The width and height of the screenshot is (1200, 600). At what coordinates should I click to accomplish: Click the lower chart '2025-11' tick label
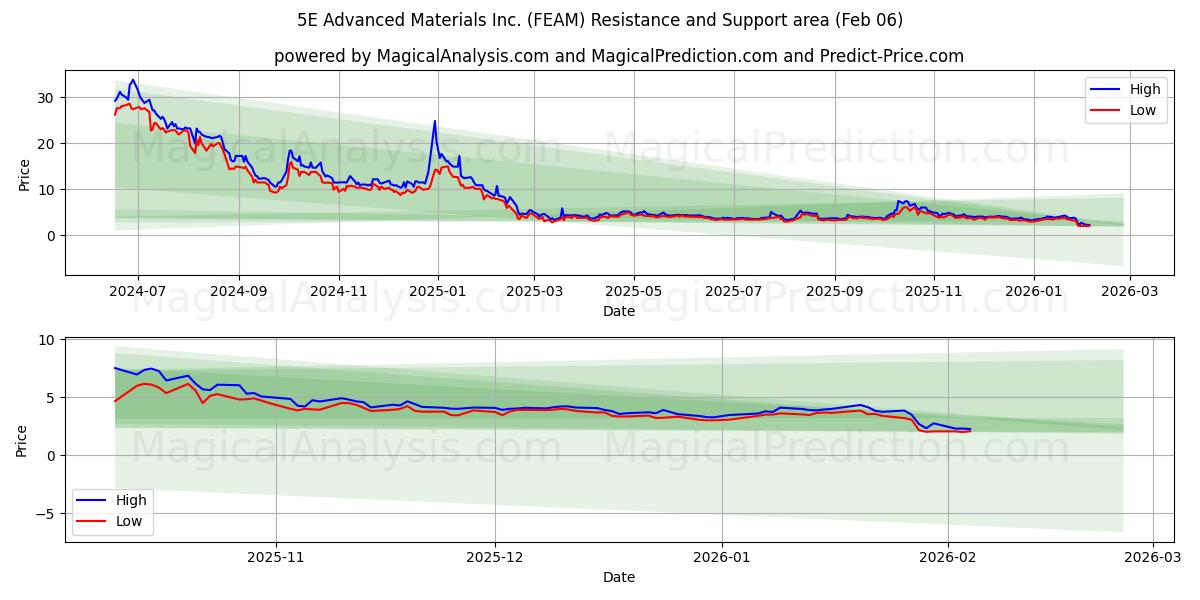[x=275, y=557]
